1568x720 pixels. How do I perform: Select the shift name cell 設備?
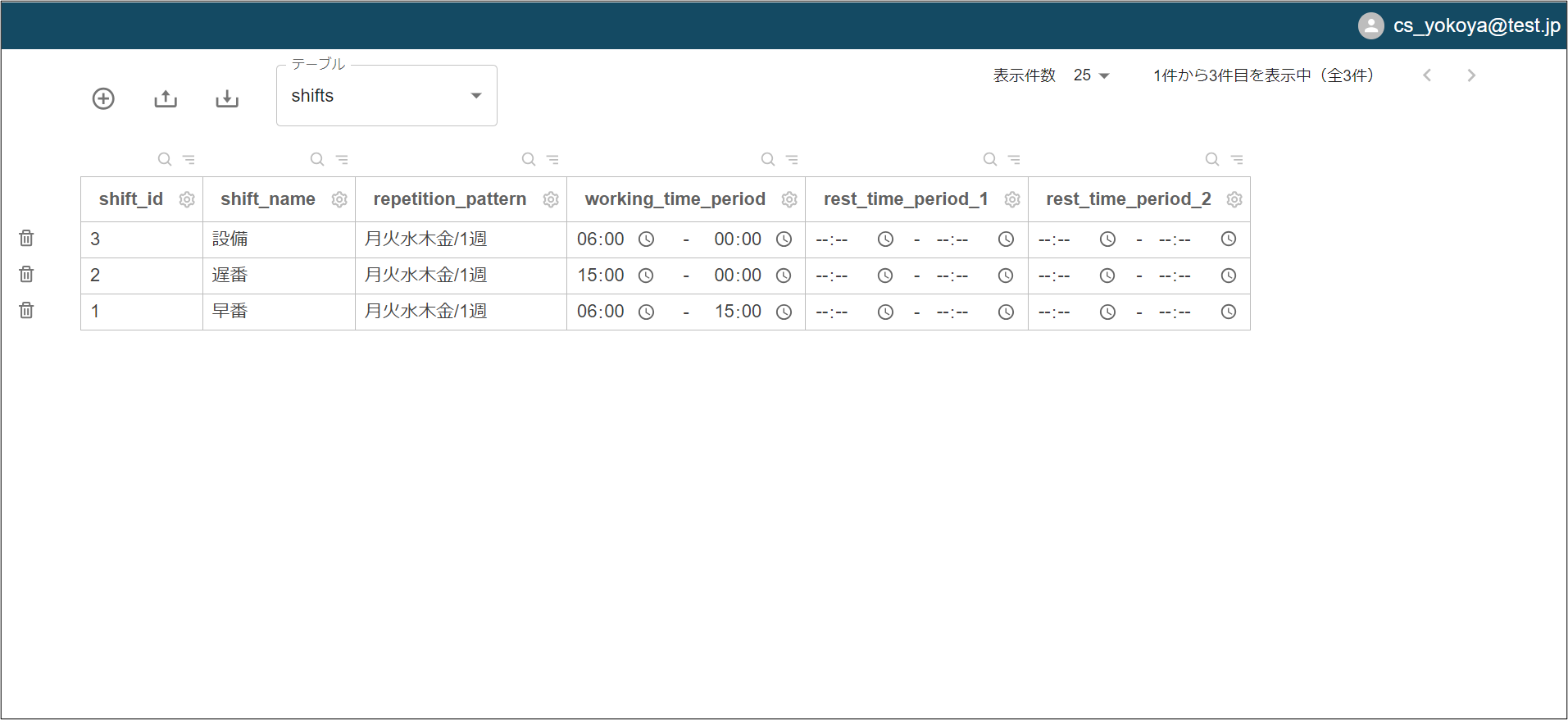(279, 239)
